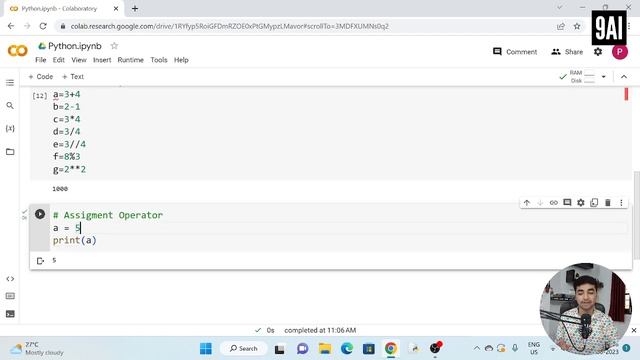Screen dimensions: 640x360
Task: Add a new Text cell
Action: [73, 77]
